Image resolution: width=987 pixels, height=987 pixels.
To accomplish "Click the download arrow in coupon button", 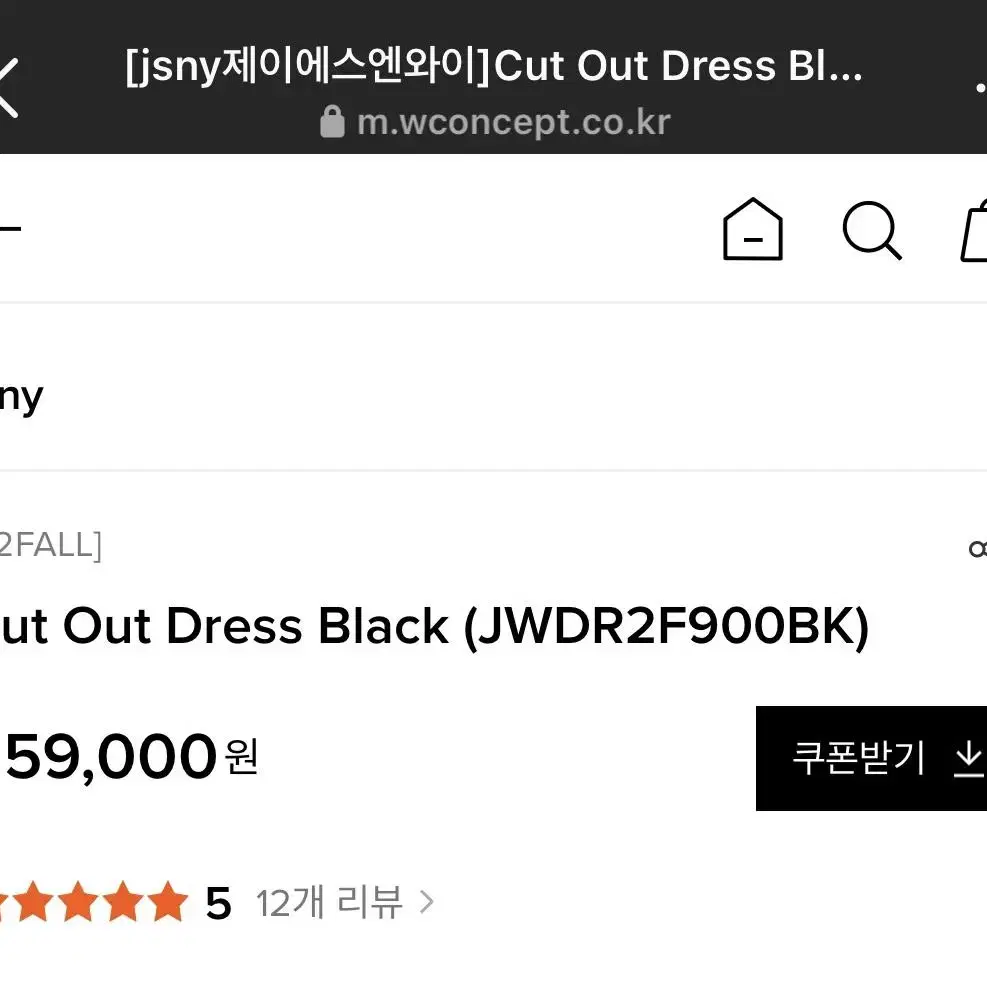I will (968, 759).
